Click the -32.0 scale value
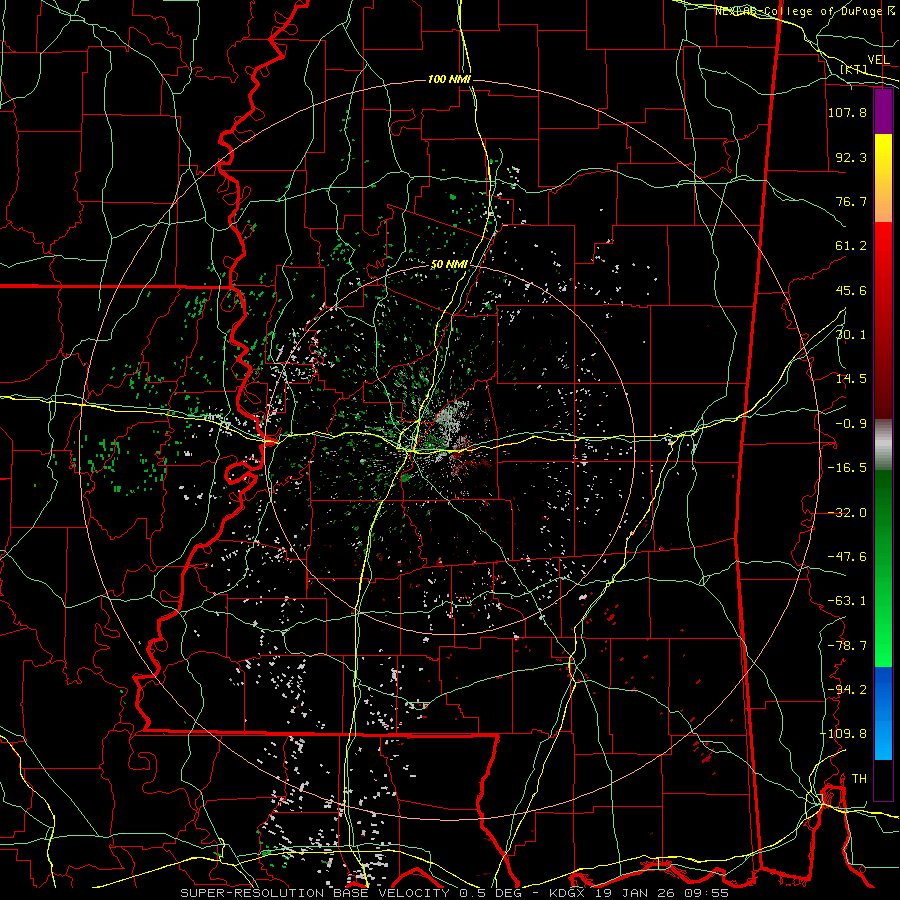This screenshot has height=900, width=900. (847, 513)
